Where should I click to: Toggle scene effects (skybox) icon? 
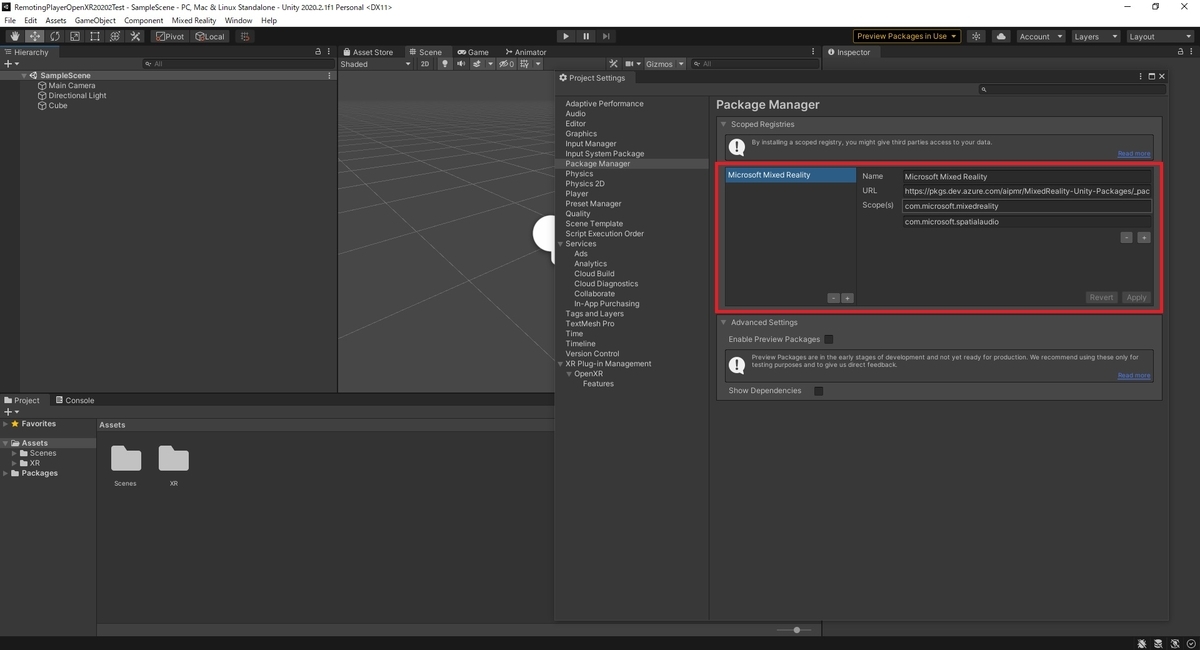[x=479, y=64]
